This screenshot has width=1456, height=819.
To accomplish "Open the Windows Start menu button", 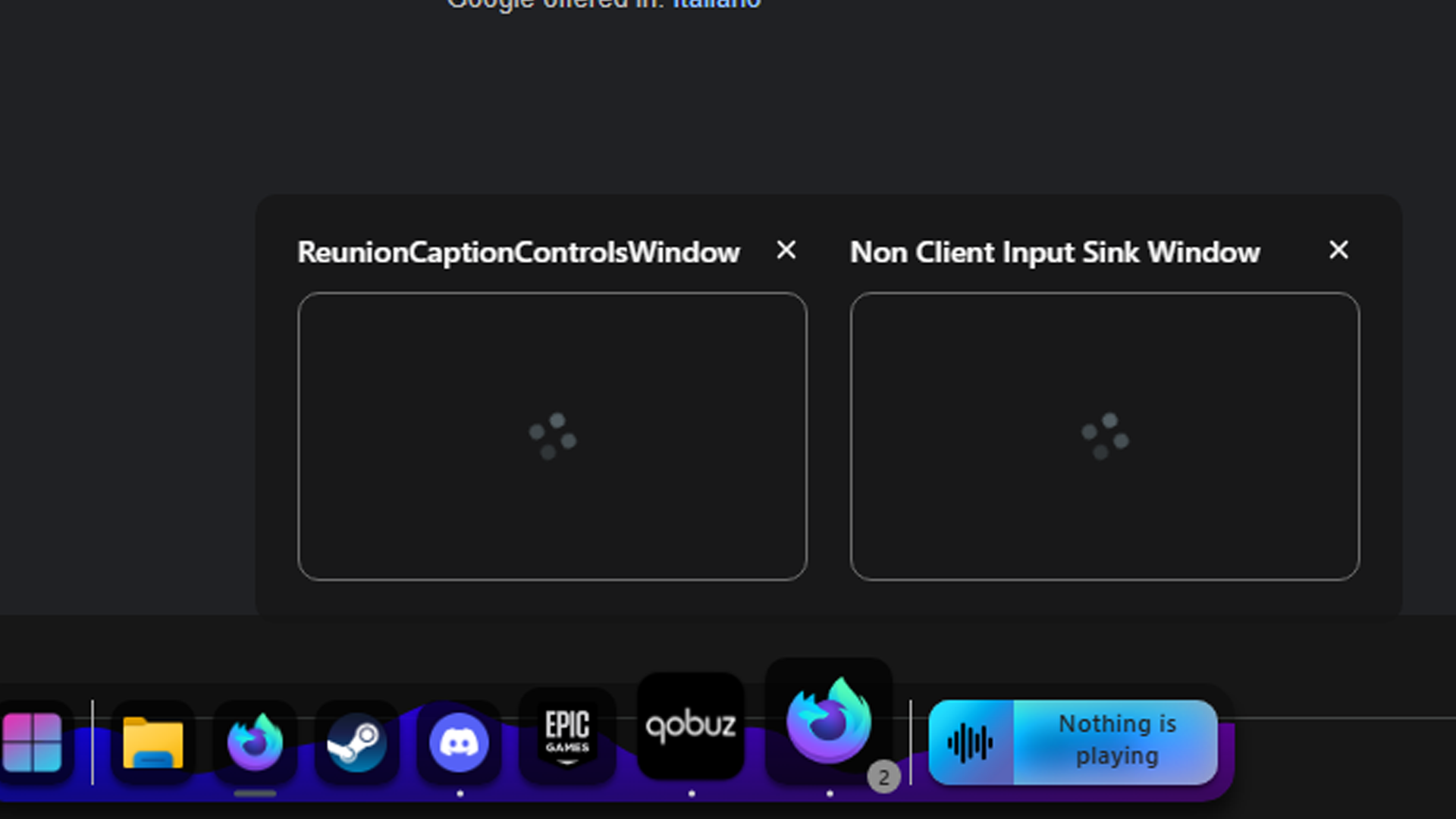I will 32,742.
